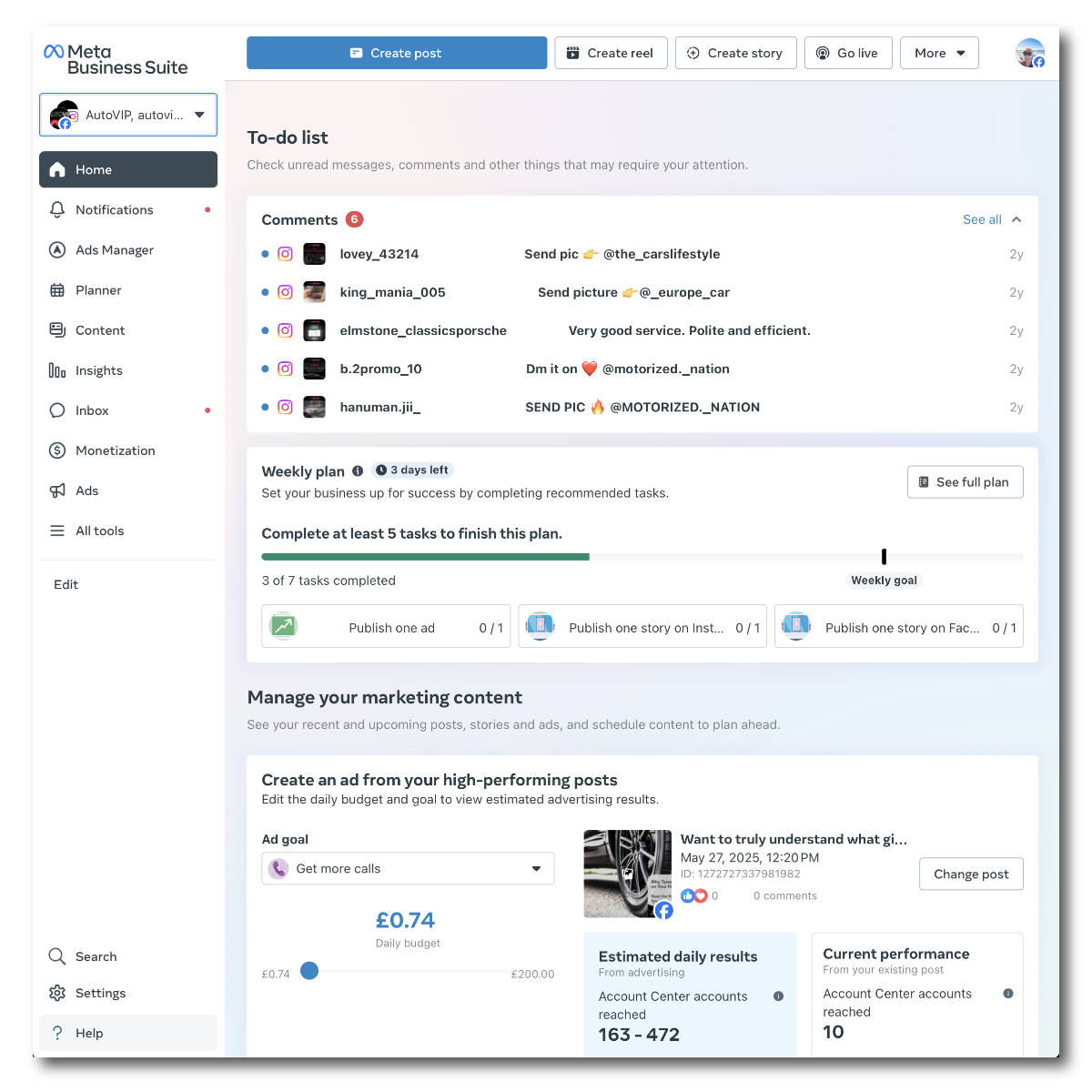Screen dimensions: 1092x1092
Task: Click the weekly plan progress bar
Action: click(x=642, y=556)
